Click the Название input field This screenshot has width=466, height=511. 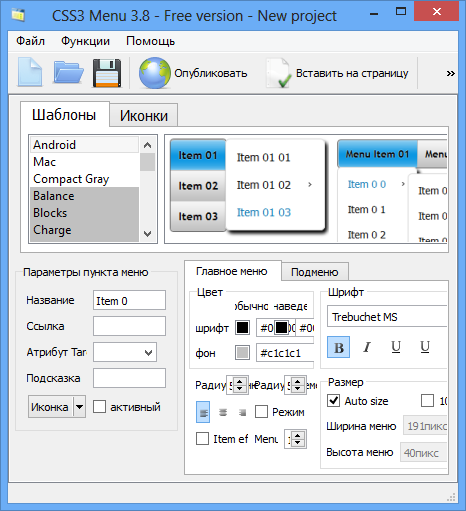129,300
